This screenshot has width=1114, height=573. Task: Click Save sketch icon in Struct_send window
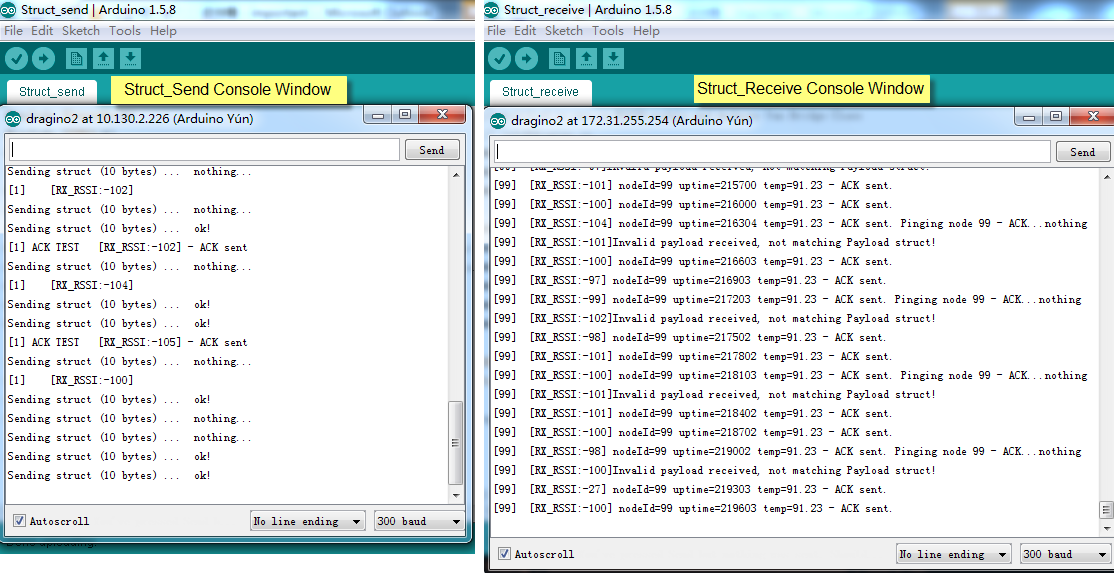point(131,58)
